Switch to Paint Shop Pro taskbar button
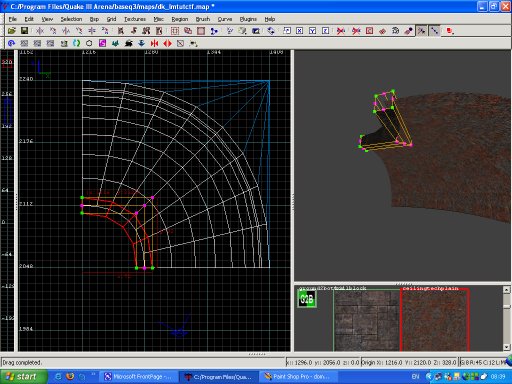This screenshot has width=512, height=384. coord(297,377)
